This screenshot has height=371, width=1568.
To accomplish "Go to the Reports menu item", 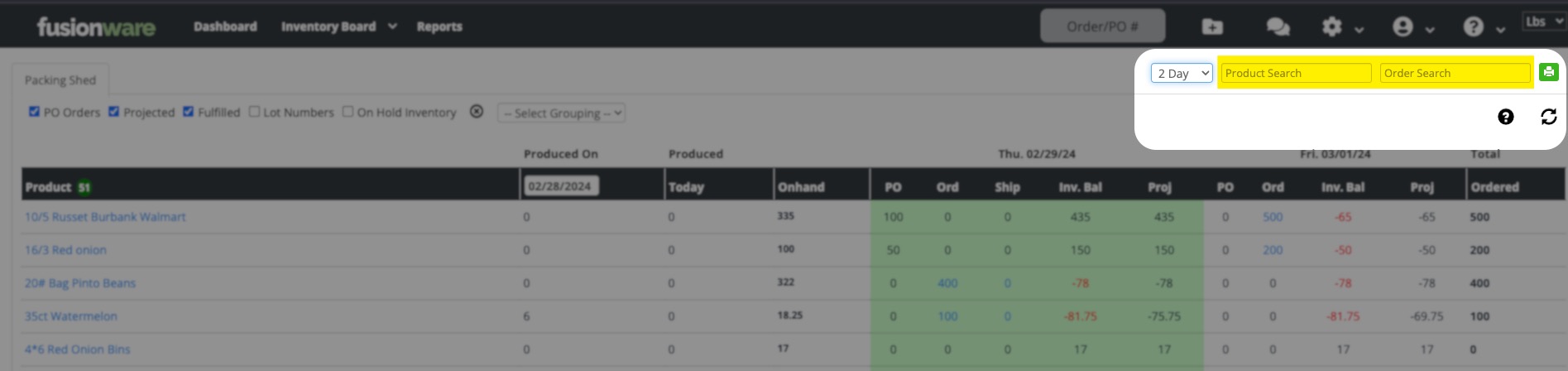I will pyautogui.click(x=439, y=26).
